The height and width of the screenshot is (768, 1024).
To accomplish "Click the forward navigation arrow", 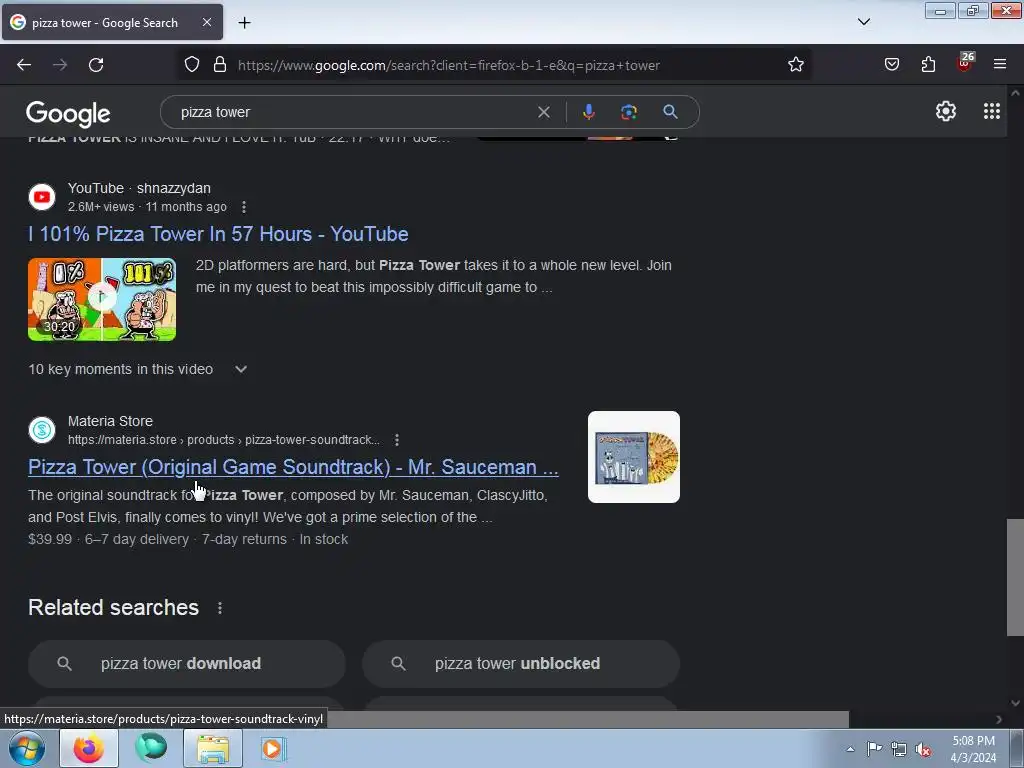I will coord(60,65).
